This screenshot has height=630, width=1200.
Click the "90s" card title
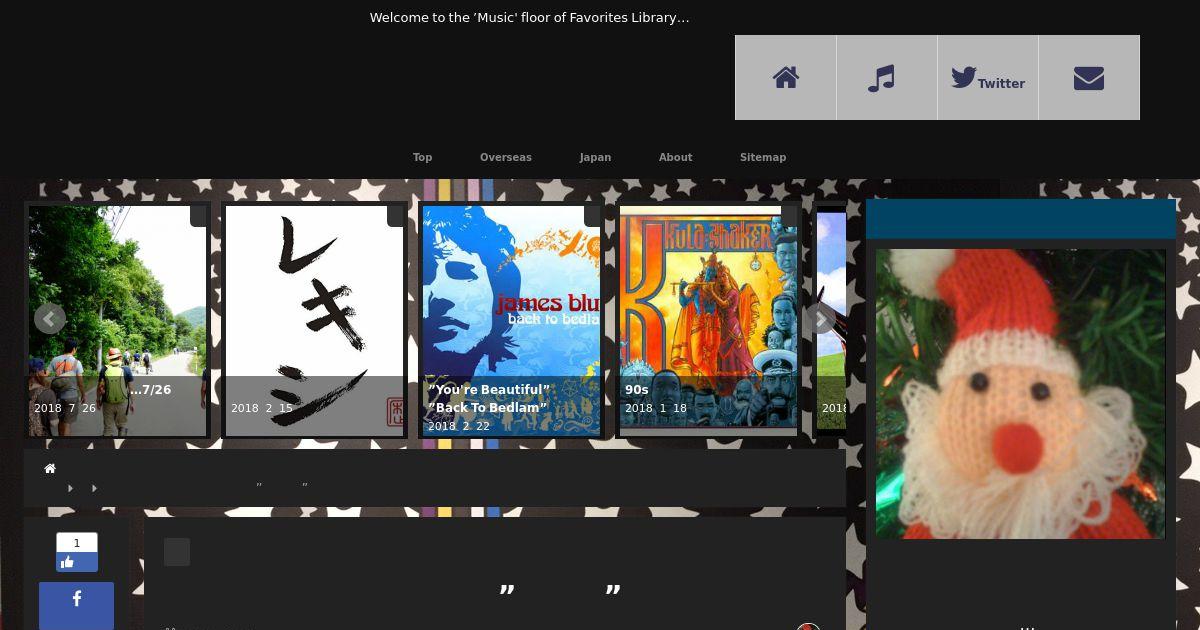637,390
